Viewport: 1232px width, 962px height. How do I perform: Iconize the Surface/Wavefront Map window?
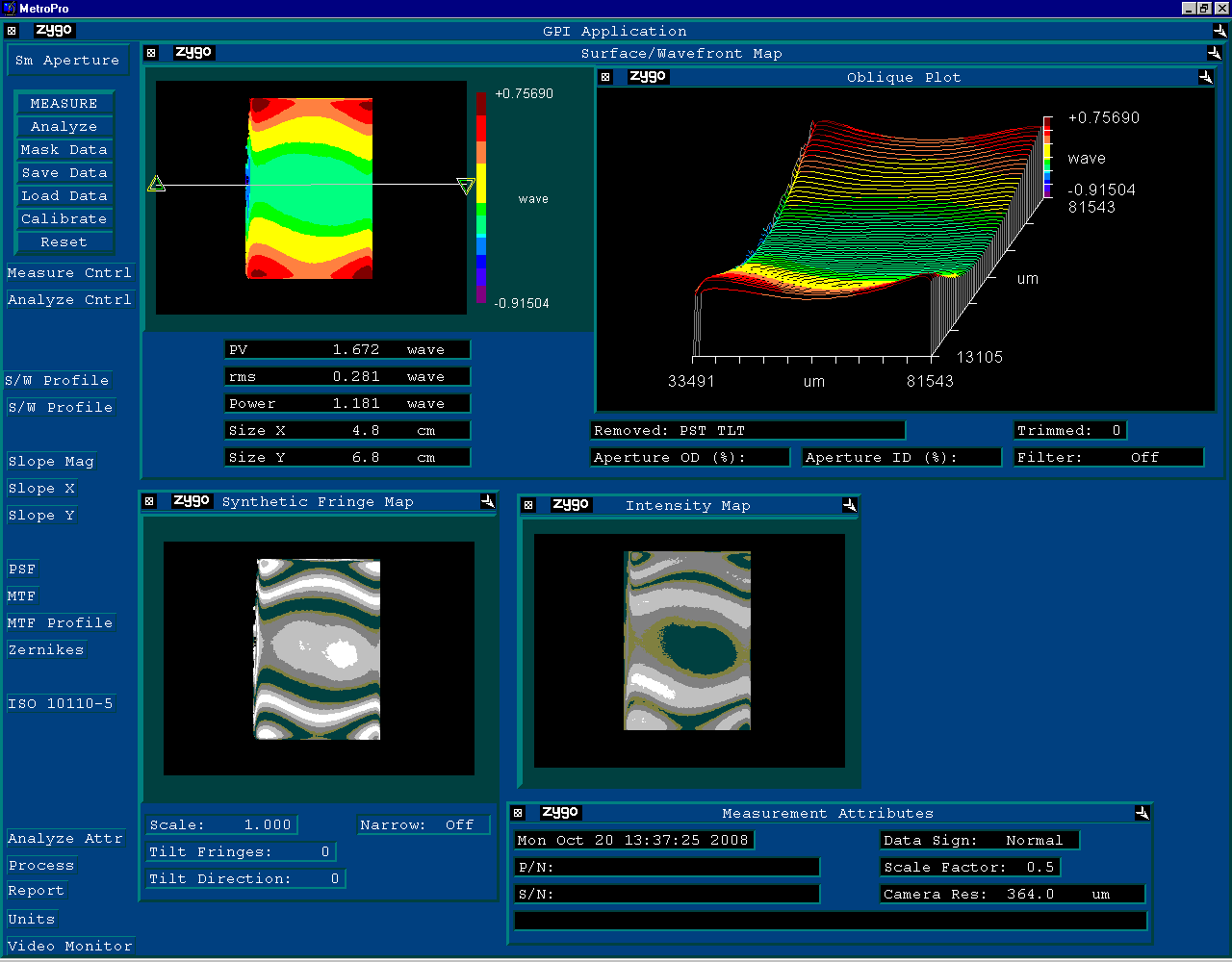1214,53
